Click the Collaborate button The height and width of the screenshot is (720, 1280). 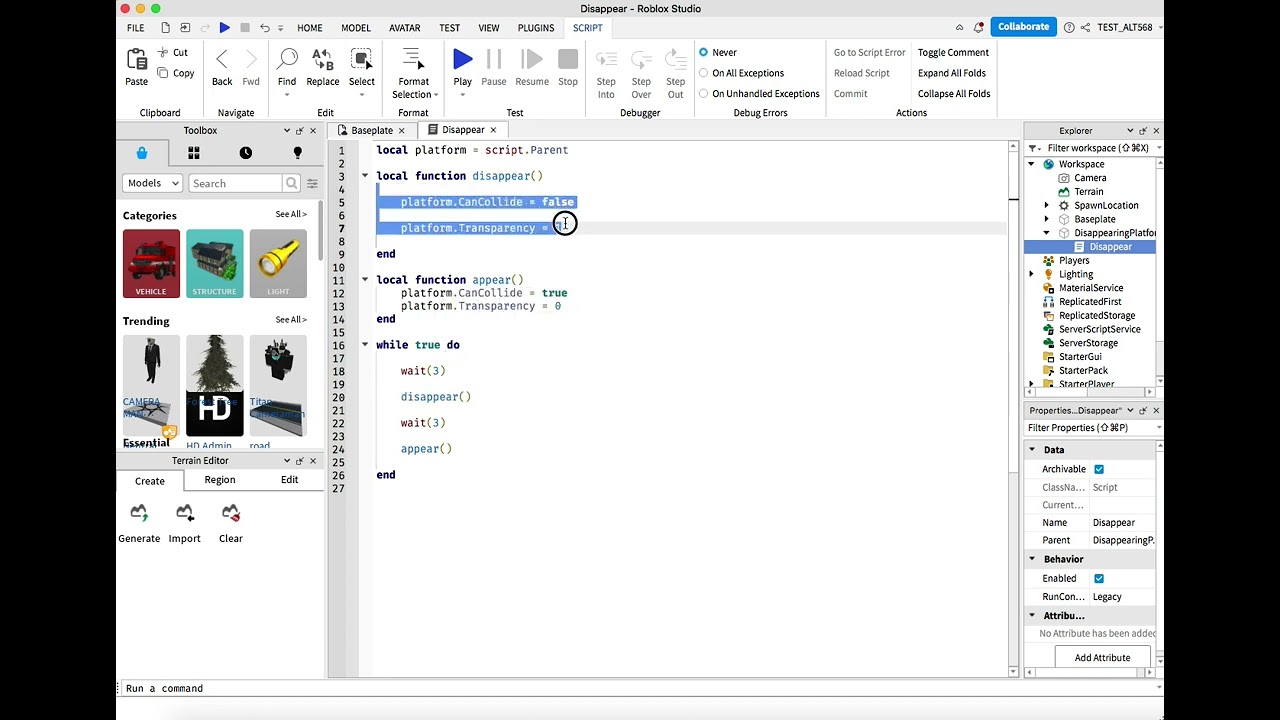coord(1023,27)
